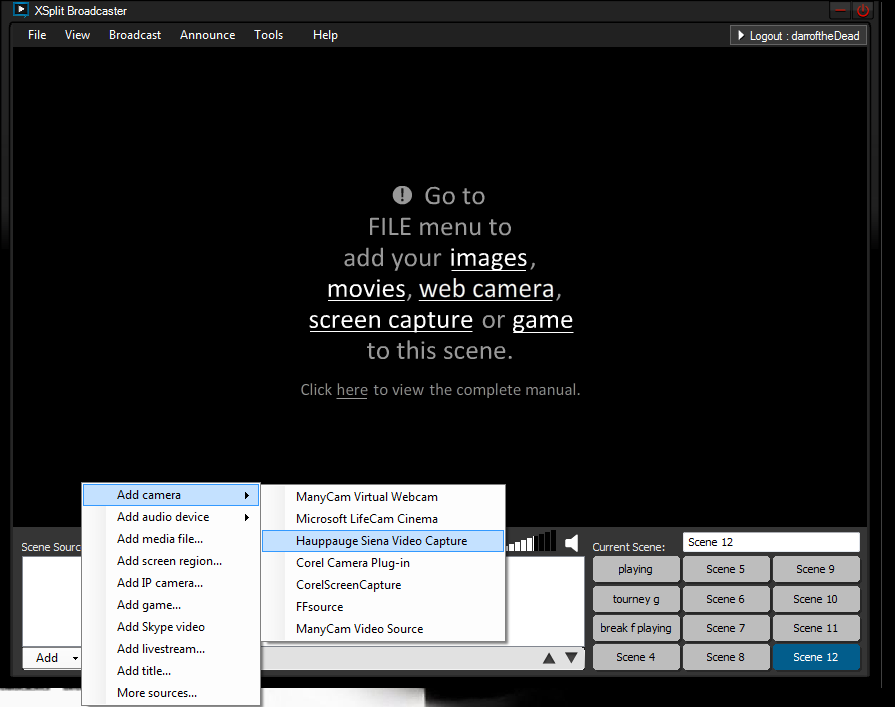Choose Add title from the menu
Screen dimensions: 895x707
pyautogui.click(x=171, y=670)
